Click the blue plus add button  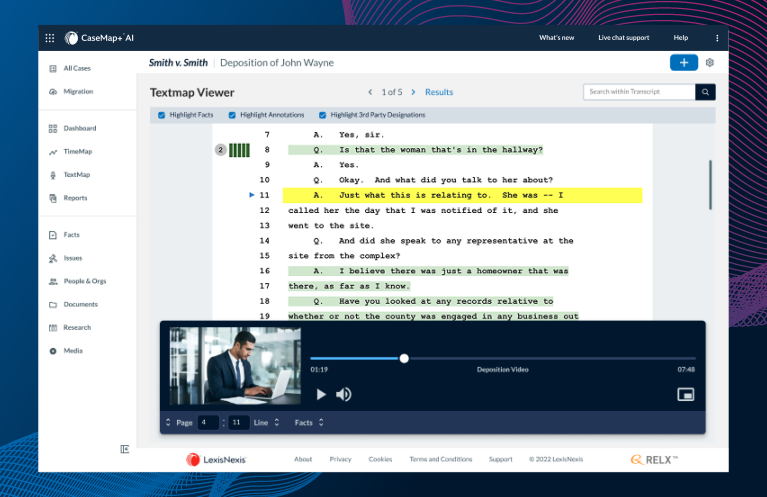click(x=684, y=62)
